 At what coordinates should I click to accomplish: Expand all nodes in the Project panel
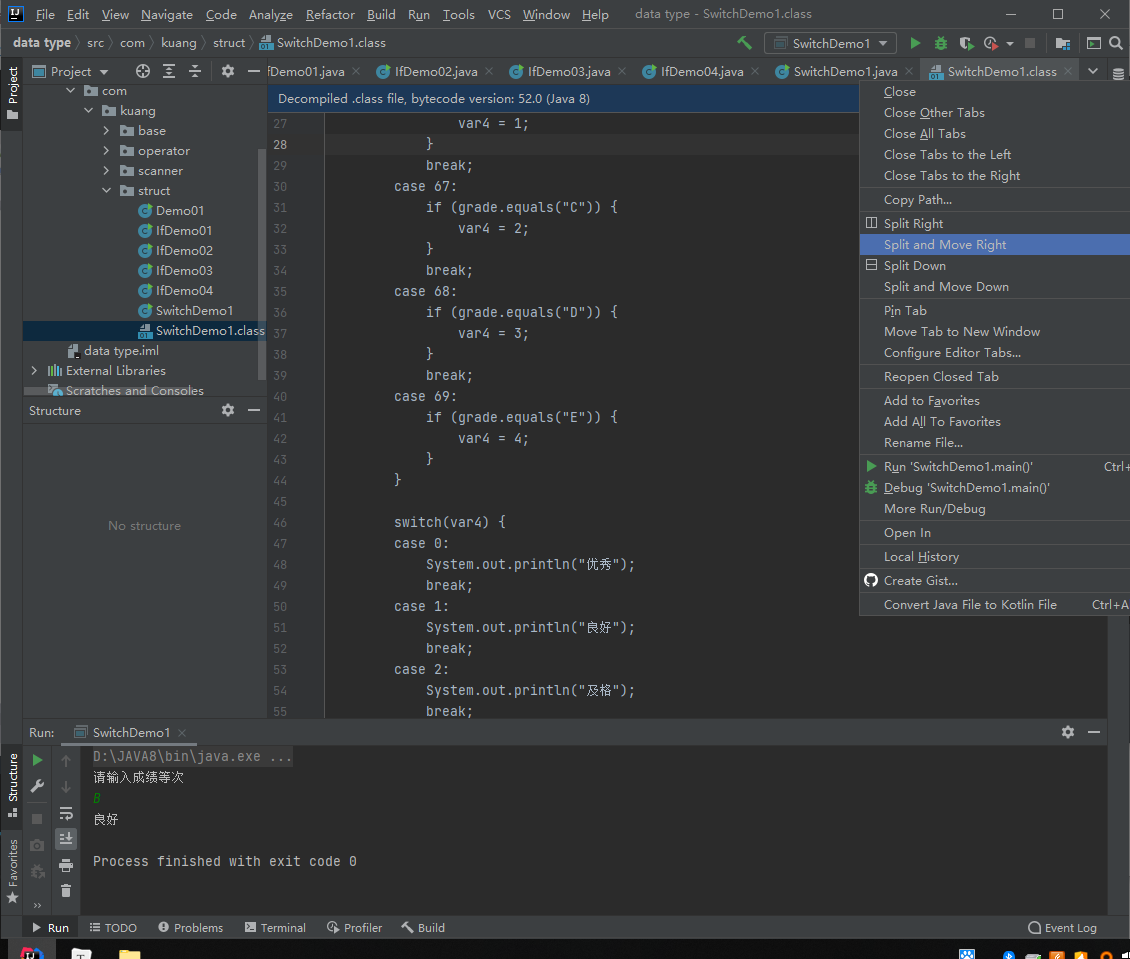tap(169, 71)
